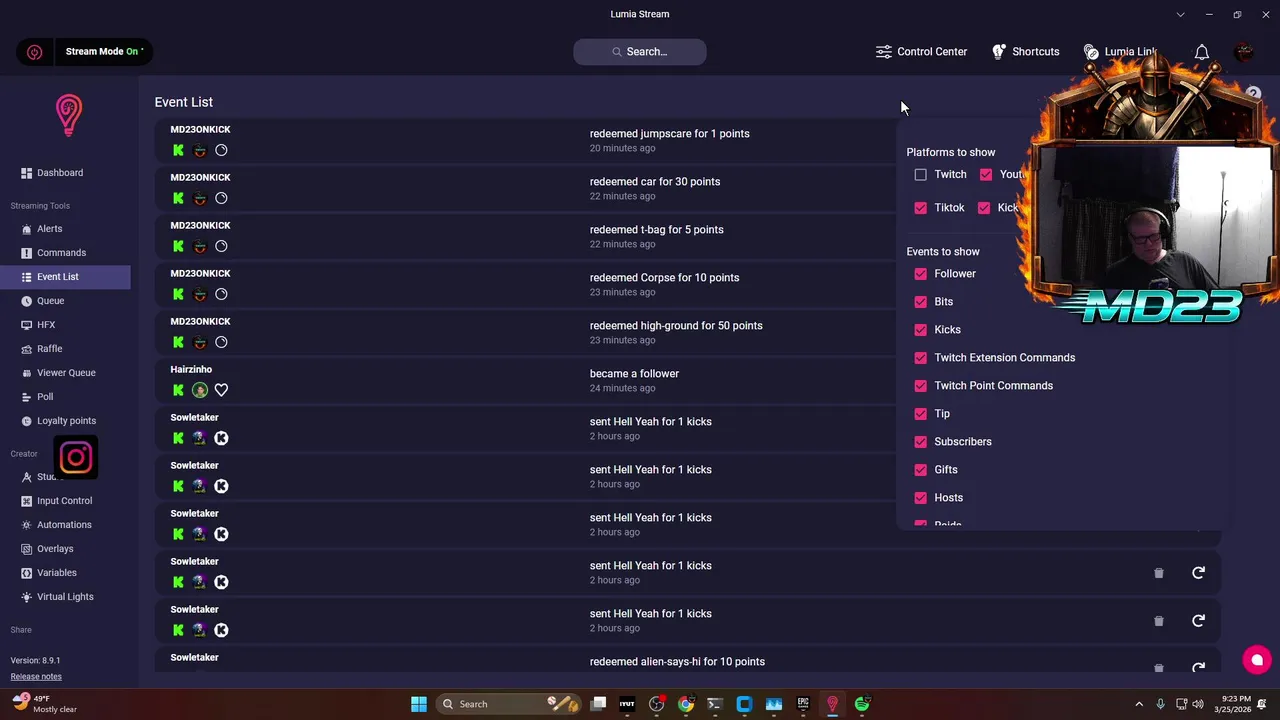Select HFX in the sidebar

coord(65,325)
